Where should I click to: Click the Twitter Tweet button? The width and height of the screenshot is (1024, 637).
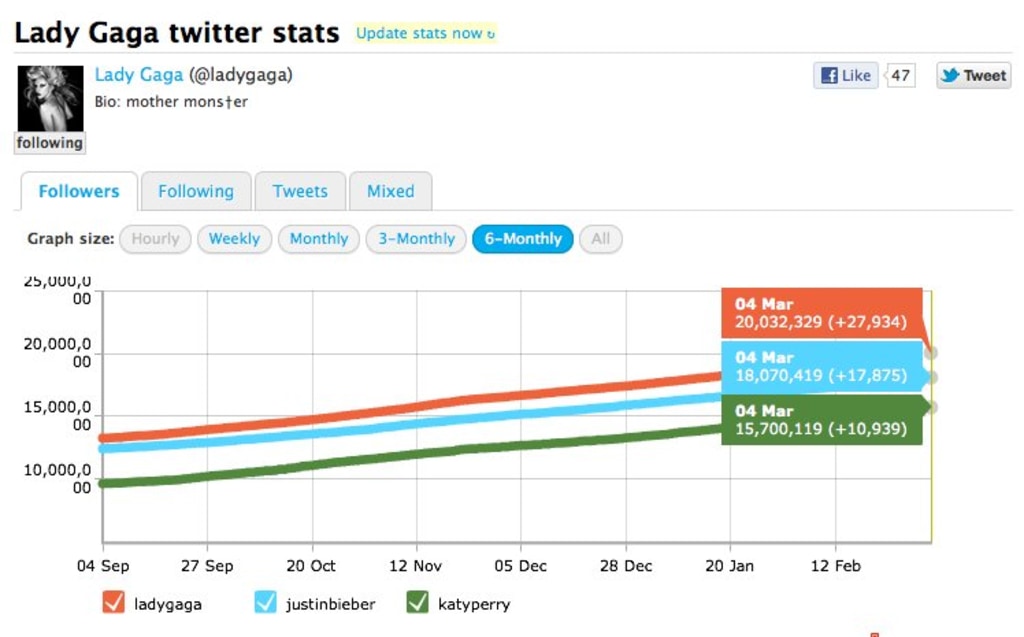pos(973,76)
